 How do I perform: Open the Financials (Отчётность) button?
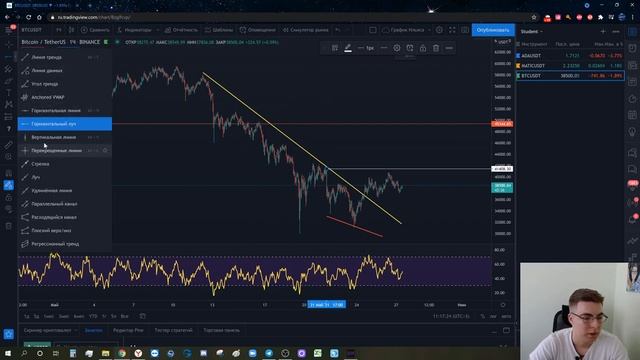point(181,30)
